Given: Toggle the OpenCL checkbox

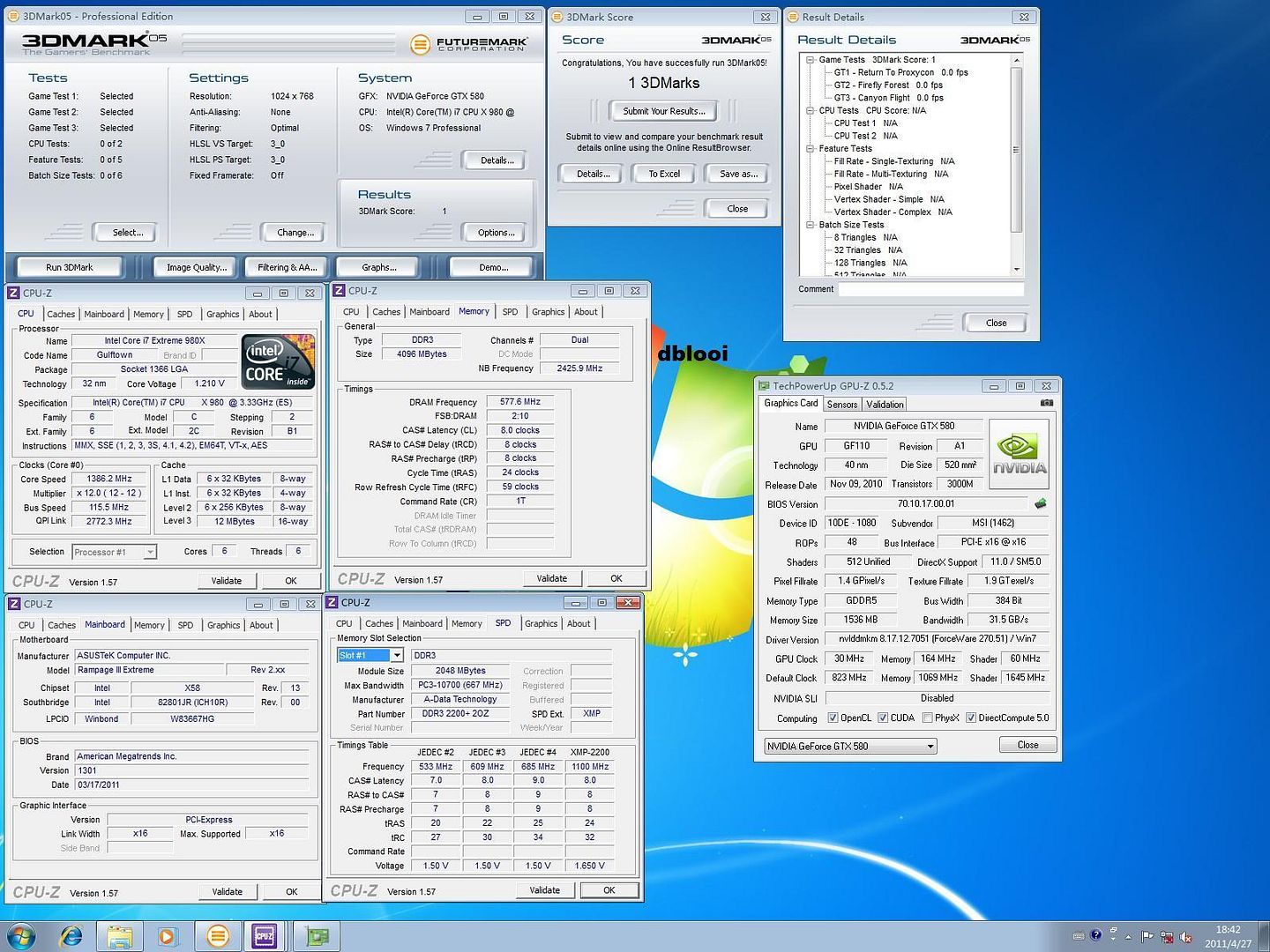Looking at the screenshot, I should coord(833,718).
